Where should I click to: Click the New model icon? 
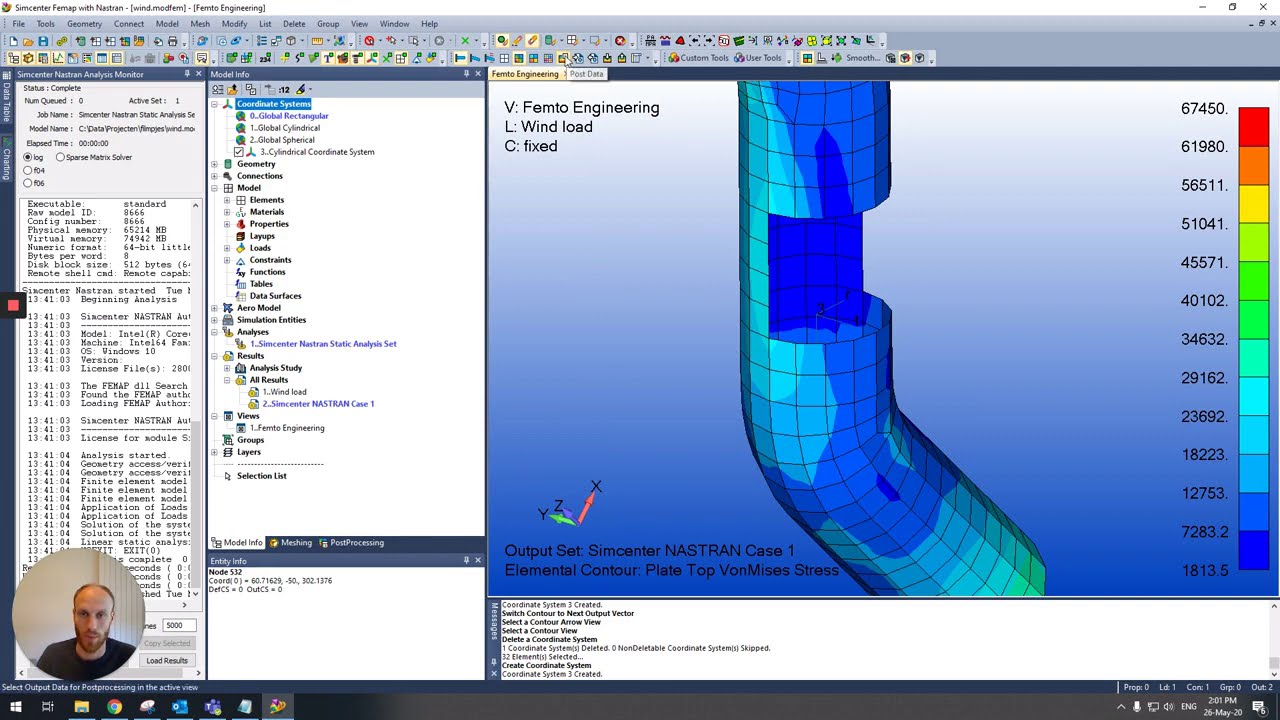coord(13,41)
